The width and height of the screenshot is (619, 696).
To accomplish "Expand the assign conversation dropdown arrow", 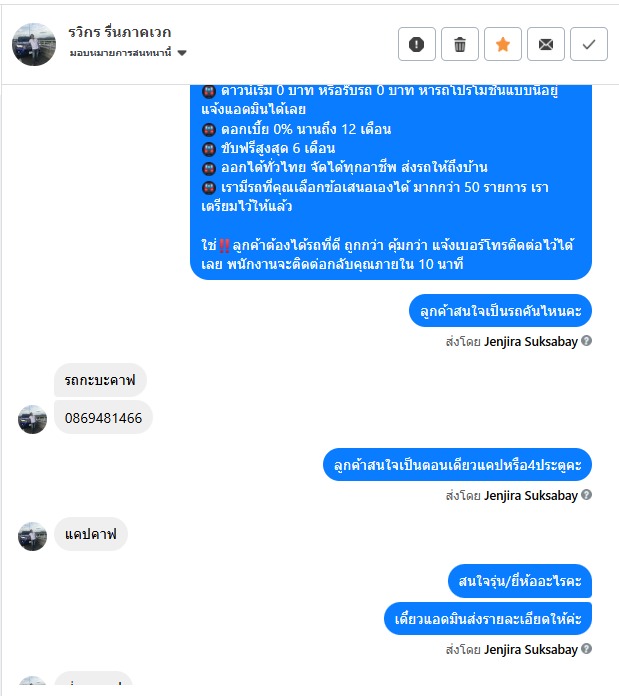I will point(181,53).
